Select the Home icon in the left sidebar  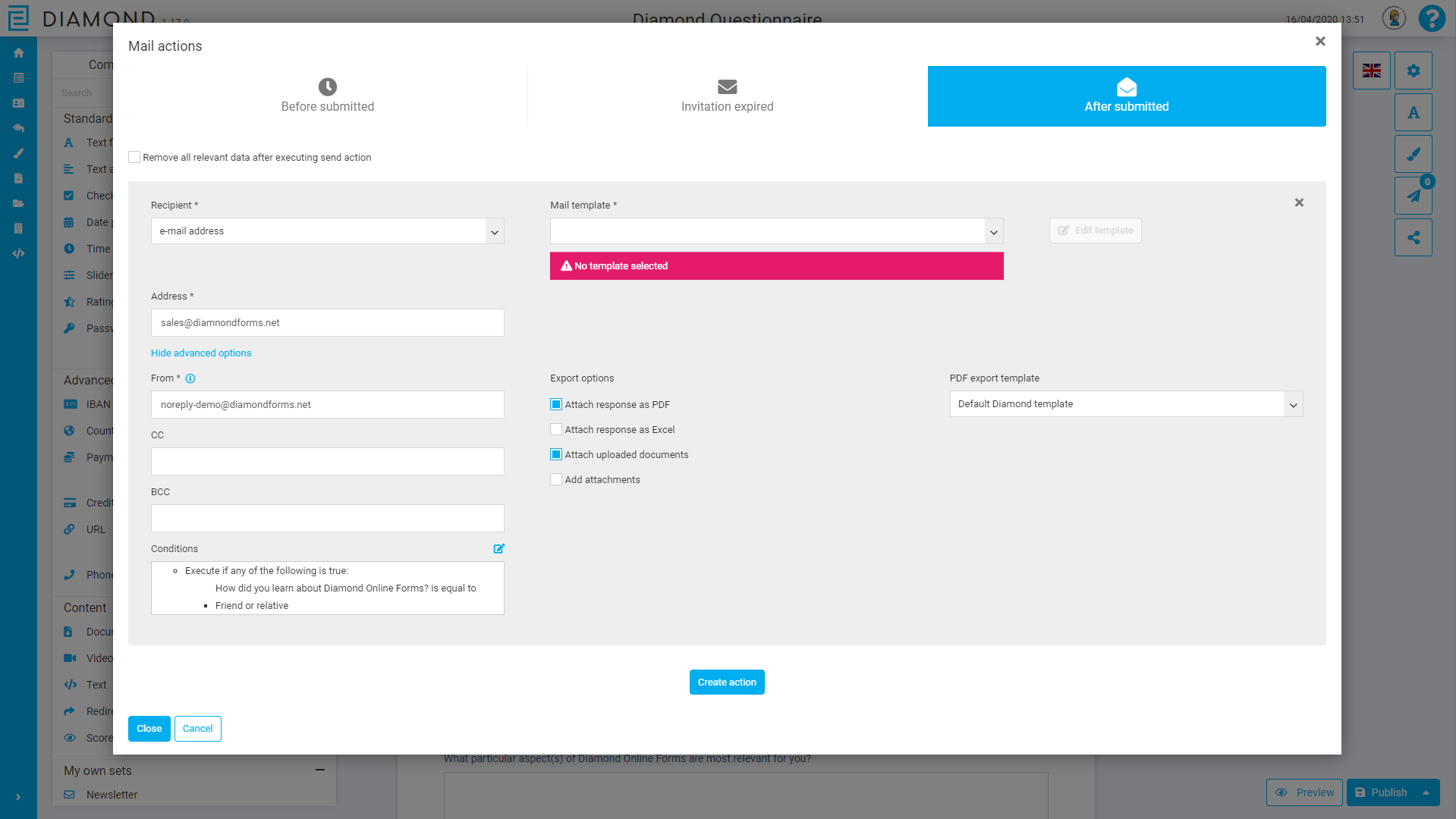point(18,52)
